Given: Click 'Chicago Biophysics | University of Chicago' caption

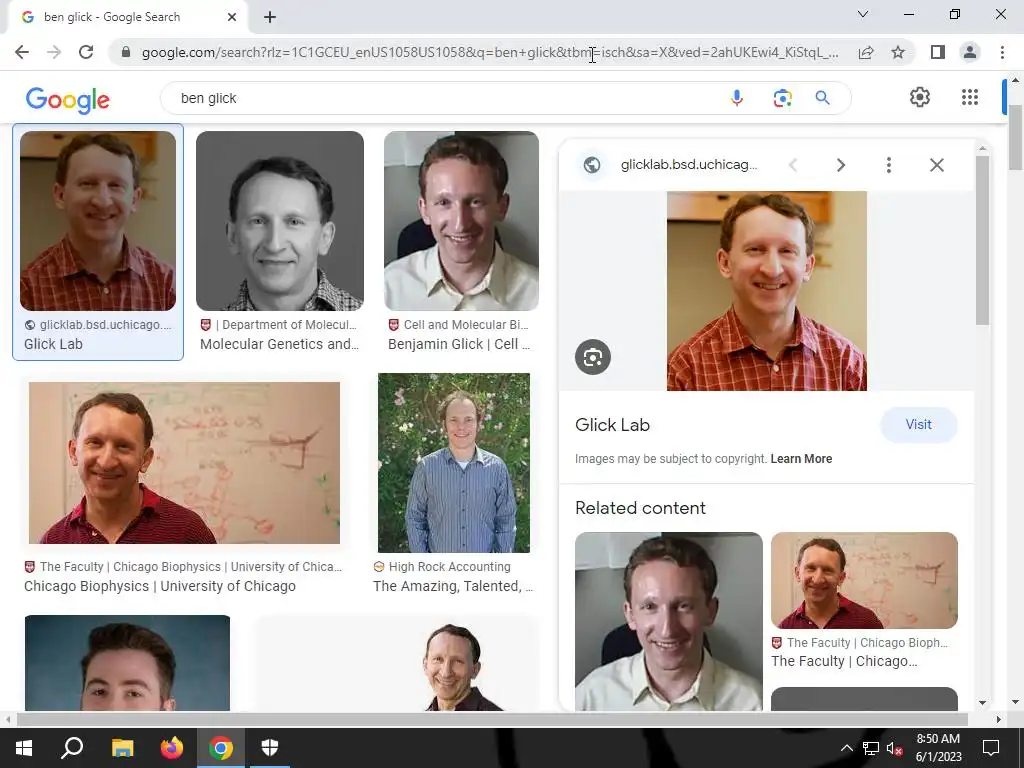Looking at the screenshot, I should coord(160,586).
